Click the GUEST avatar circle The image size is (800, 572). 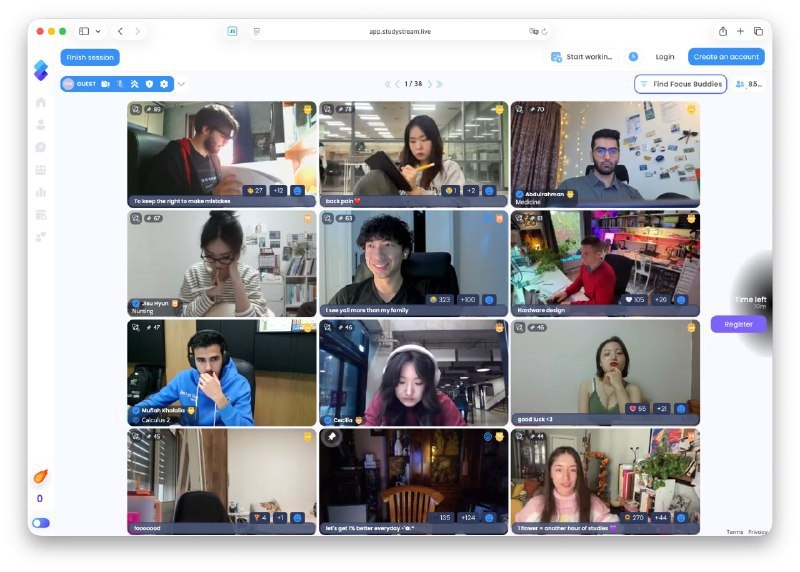pos(68,84)
